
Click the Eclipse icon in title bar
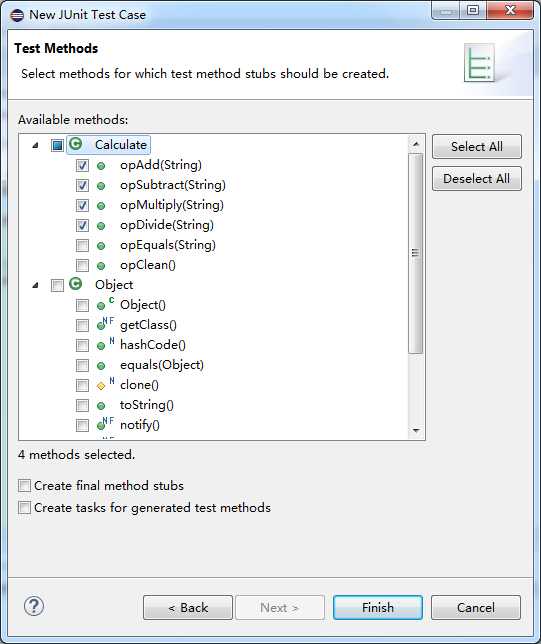17,15
